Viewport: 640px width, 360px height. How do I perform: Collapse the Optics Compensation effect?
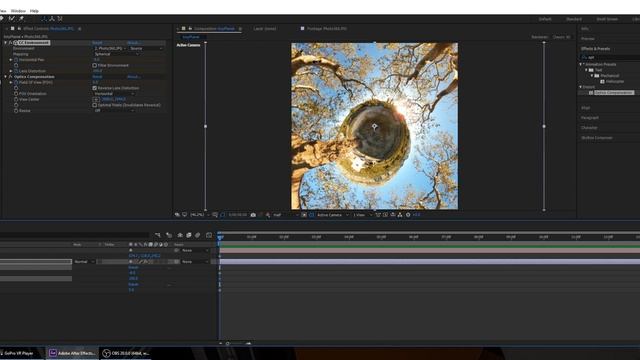[6, 77]
